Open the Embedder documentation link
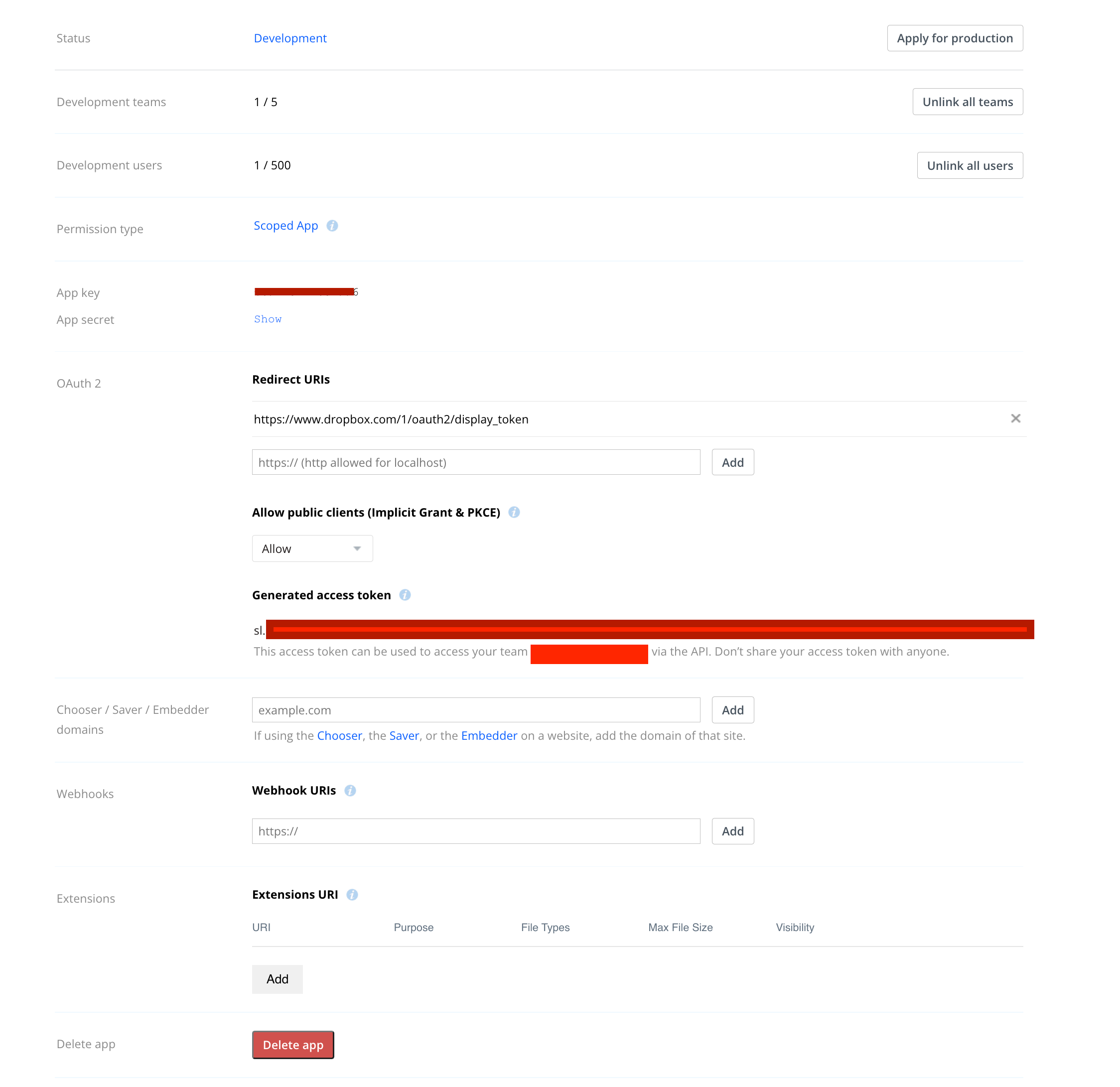Image resolution: width=1120 pixels, height=1087 pixels. pos(489,735)
